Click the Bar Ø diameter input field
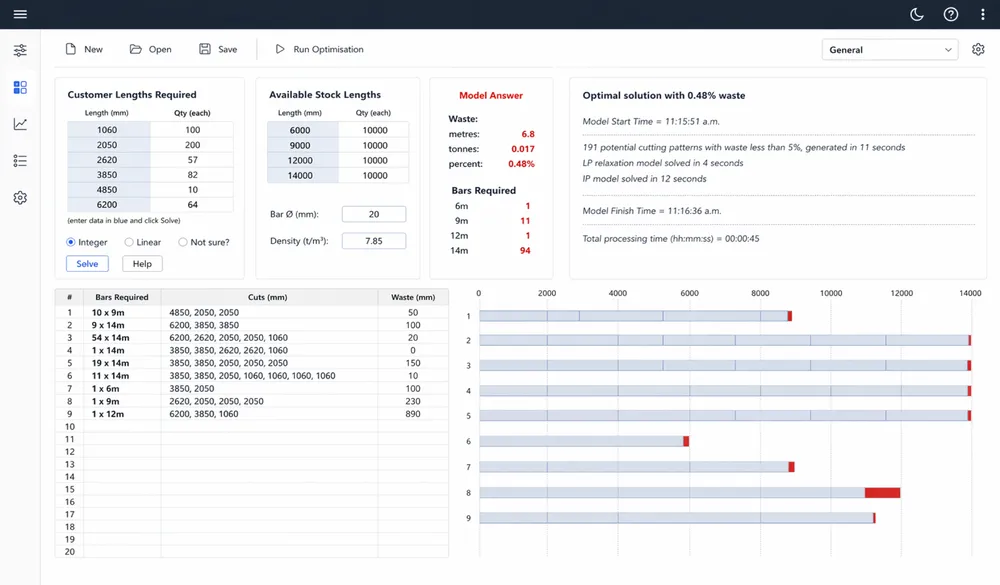Screen dimensions: 1000x585 click(x=374, y=214)
